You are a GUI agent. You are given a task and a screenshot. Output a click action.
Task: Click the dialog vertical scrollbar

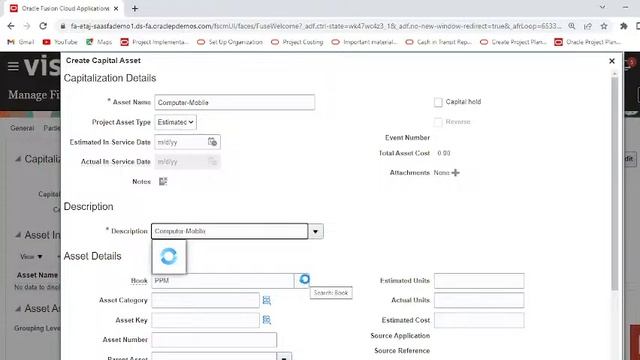[614, 184]
